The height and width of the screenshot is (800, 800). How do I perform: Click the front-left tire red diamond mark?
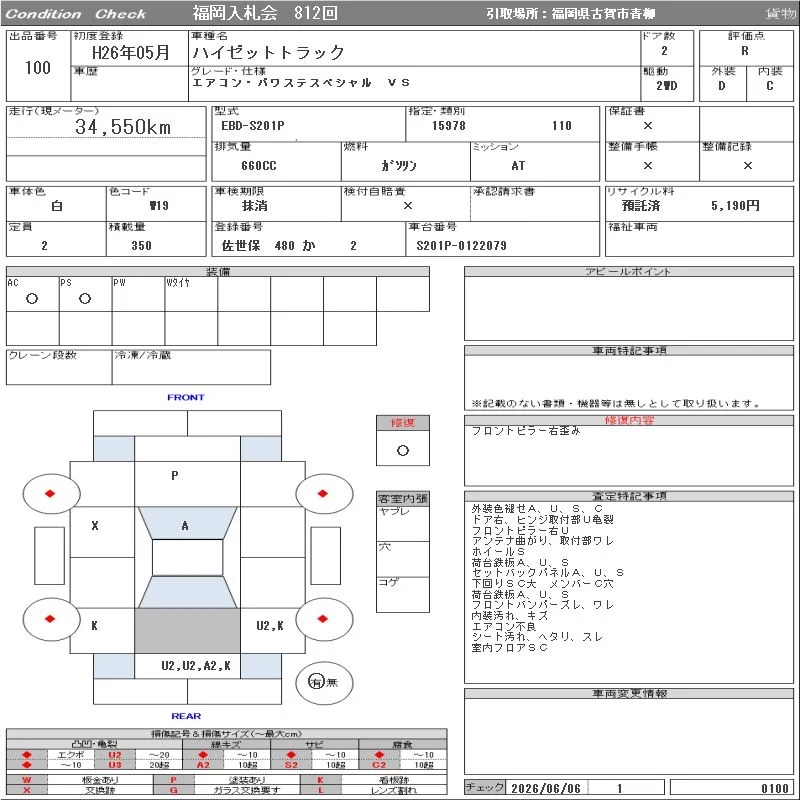tap(50, 493)
